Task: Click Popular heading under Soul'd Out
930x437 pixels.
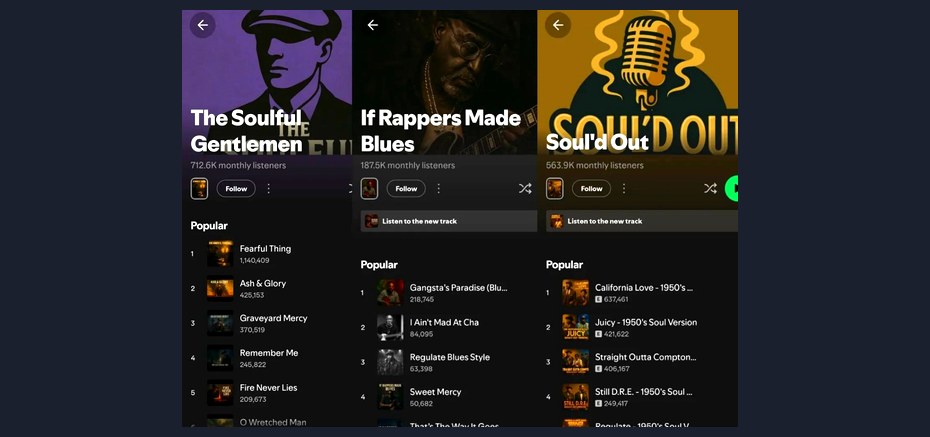Action: tap(564, 264)
